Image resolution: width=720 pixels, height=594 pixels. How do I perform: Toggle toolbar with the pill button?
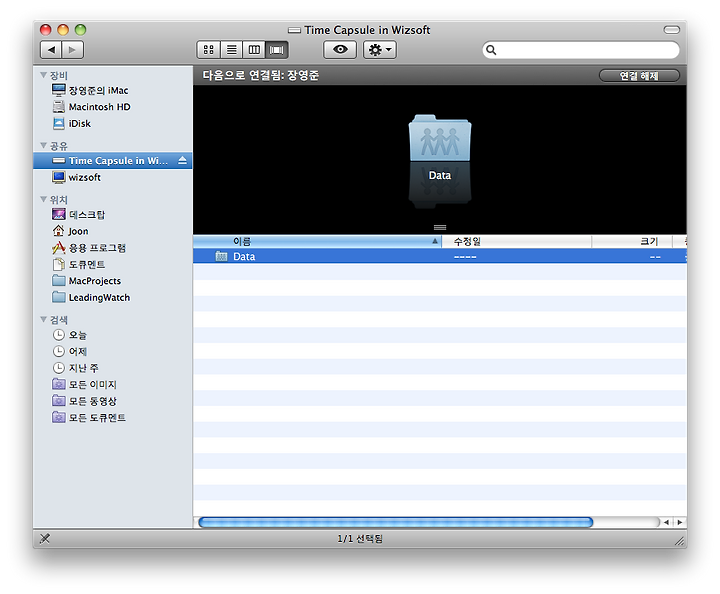coord(671,30)
